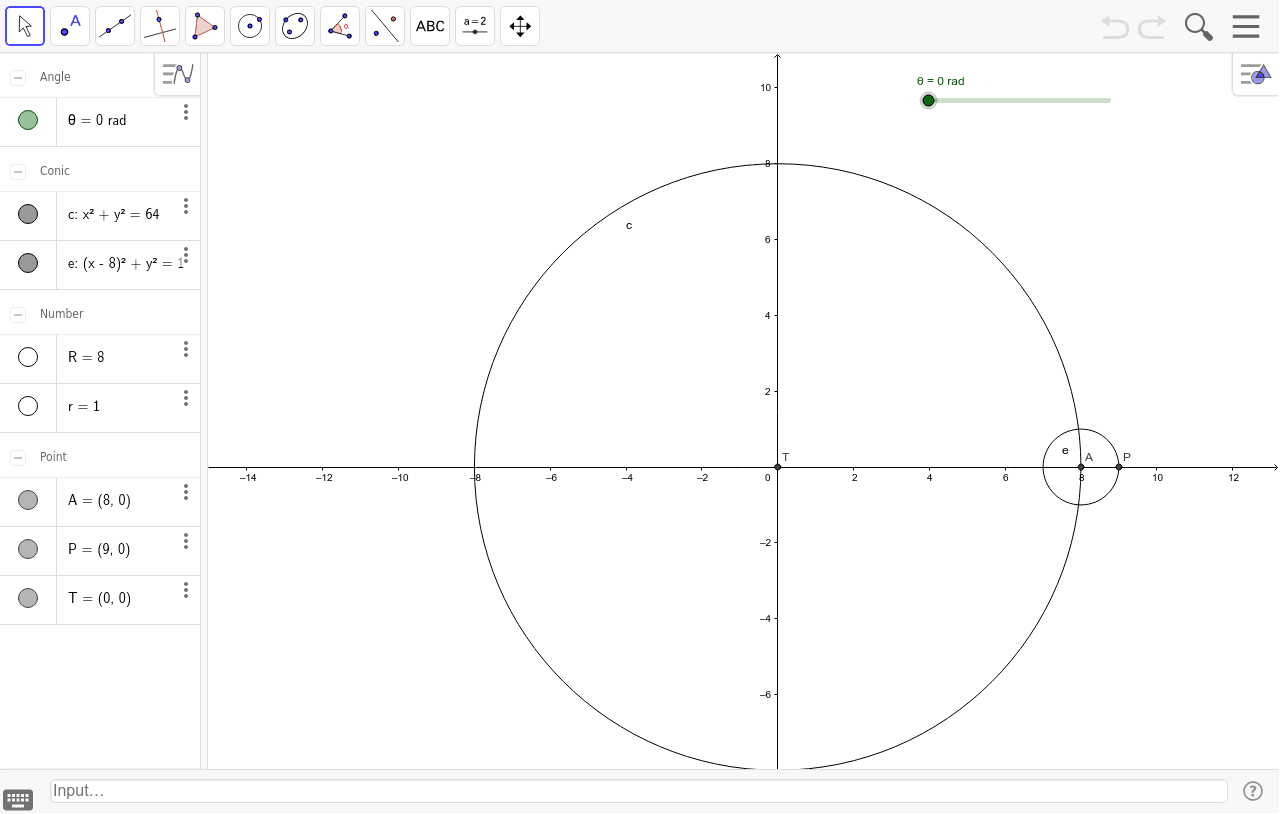Screen dimensions: 1280x814
Task: Click the label e of small circle
Action: [x=1065, y=451]
